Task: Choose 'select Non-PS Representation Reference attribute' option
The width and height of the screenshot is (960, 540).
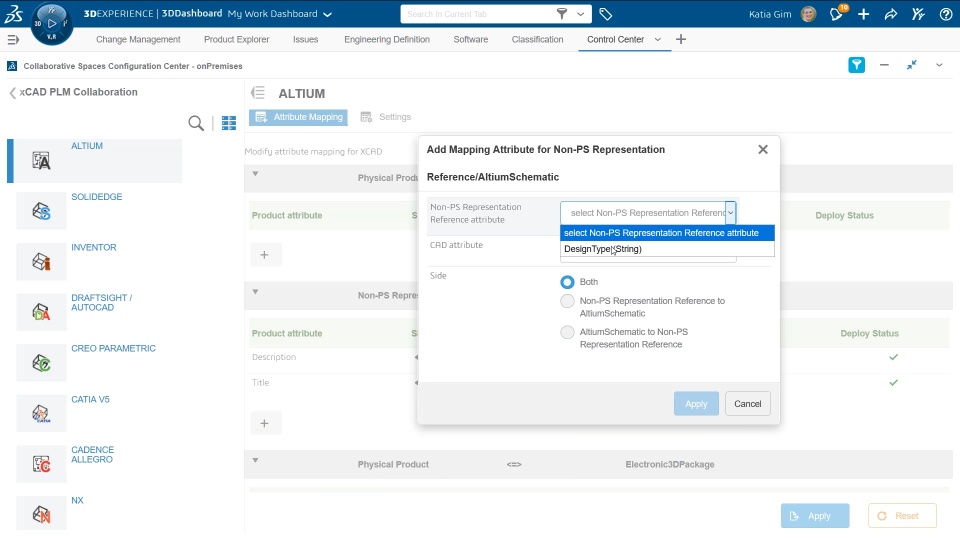Action: click(x=667, y=233)
